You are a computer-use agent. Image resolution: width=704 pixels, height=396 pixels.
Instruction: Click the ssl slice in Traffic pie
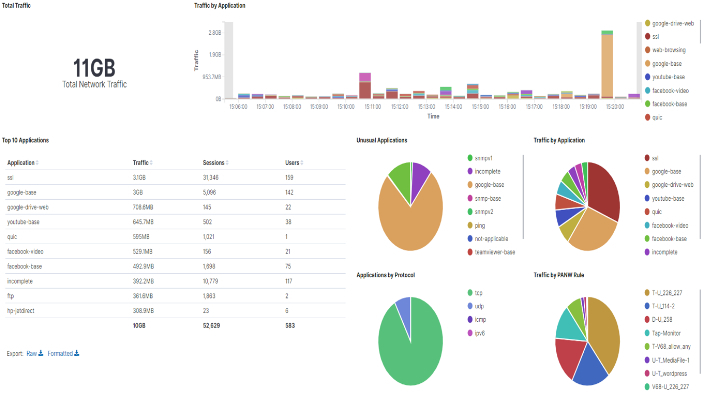coord(604,191)
